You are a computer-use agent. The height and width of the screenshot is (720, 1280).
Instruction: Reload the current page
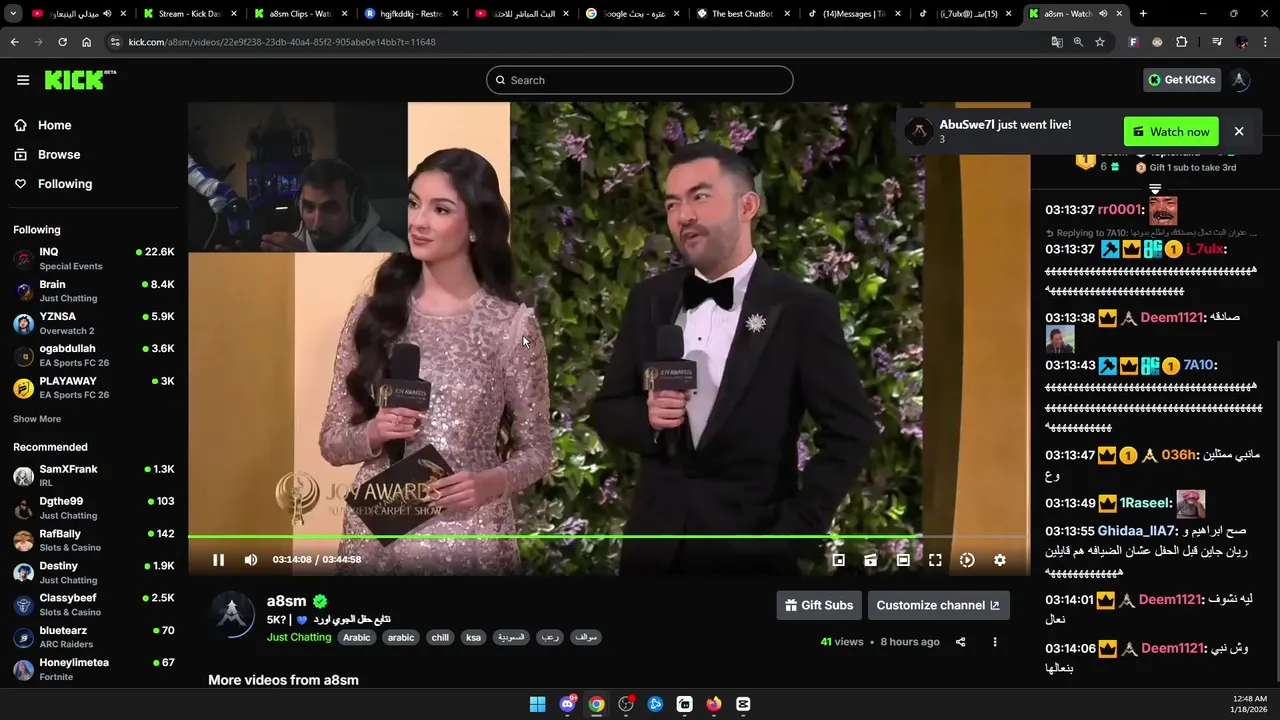point(62,42)
